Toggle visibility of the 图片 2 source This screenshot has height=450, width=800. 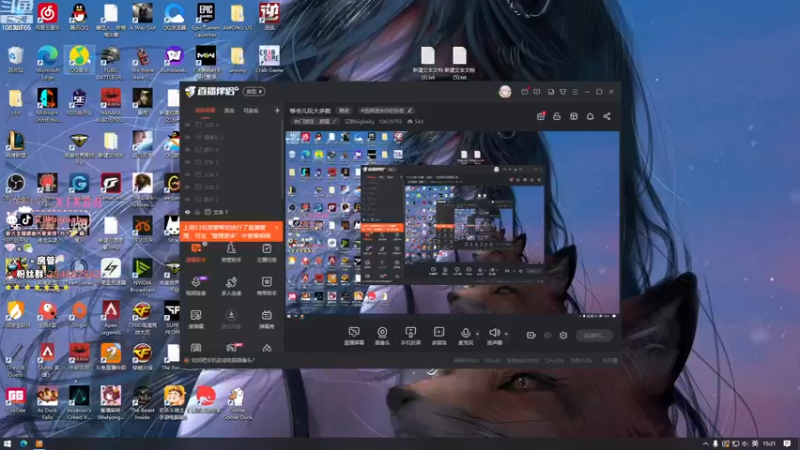click(188, 199)
